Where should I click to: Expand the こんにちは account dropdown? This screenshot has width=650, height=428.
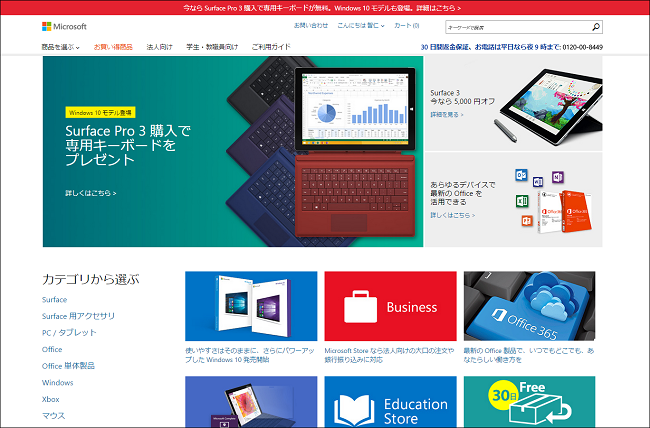click(361, 26)
